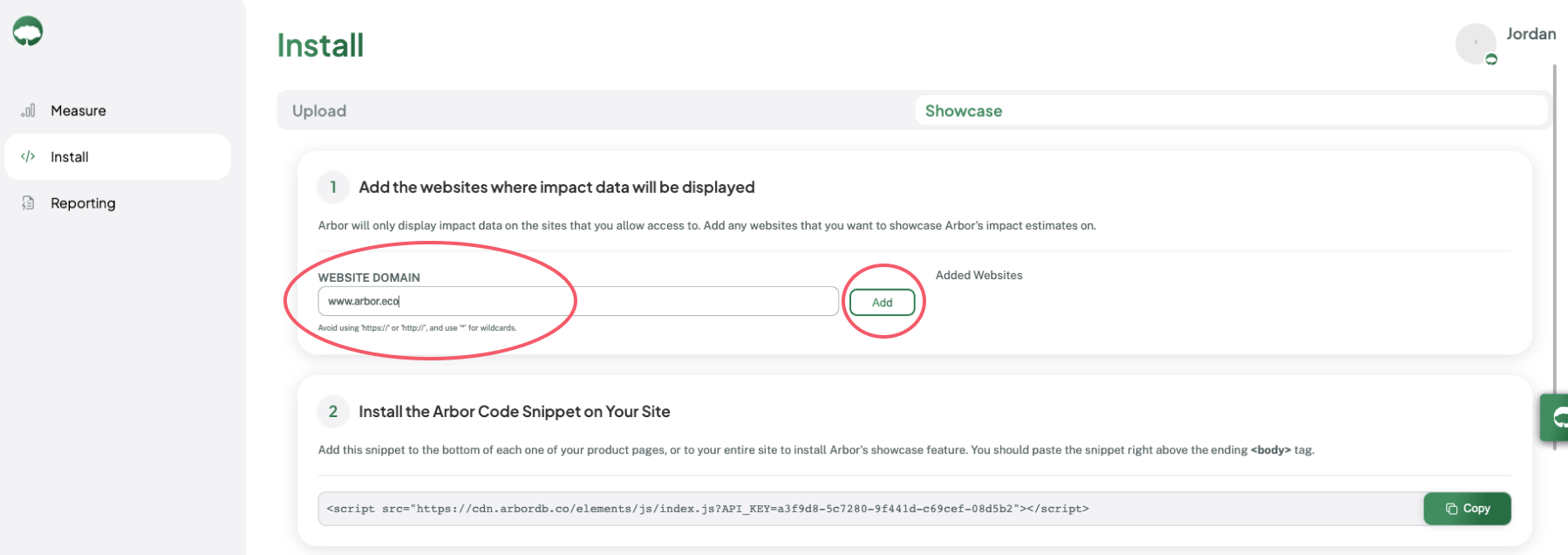Focus the Website Domain input field
This screenshot has width=1568, height=555.
(x=578, y=301)
